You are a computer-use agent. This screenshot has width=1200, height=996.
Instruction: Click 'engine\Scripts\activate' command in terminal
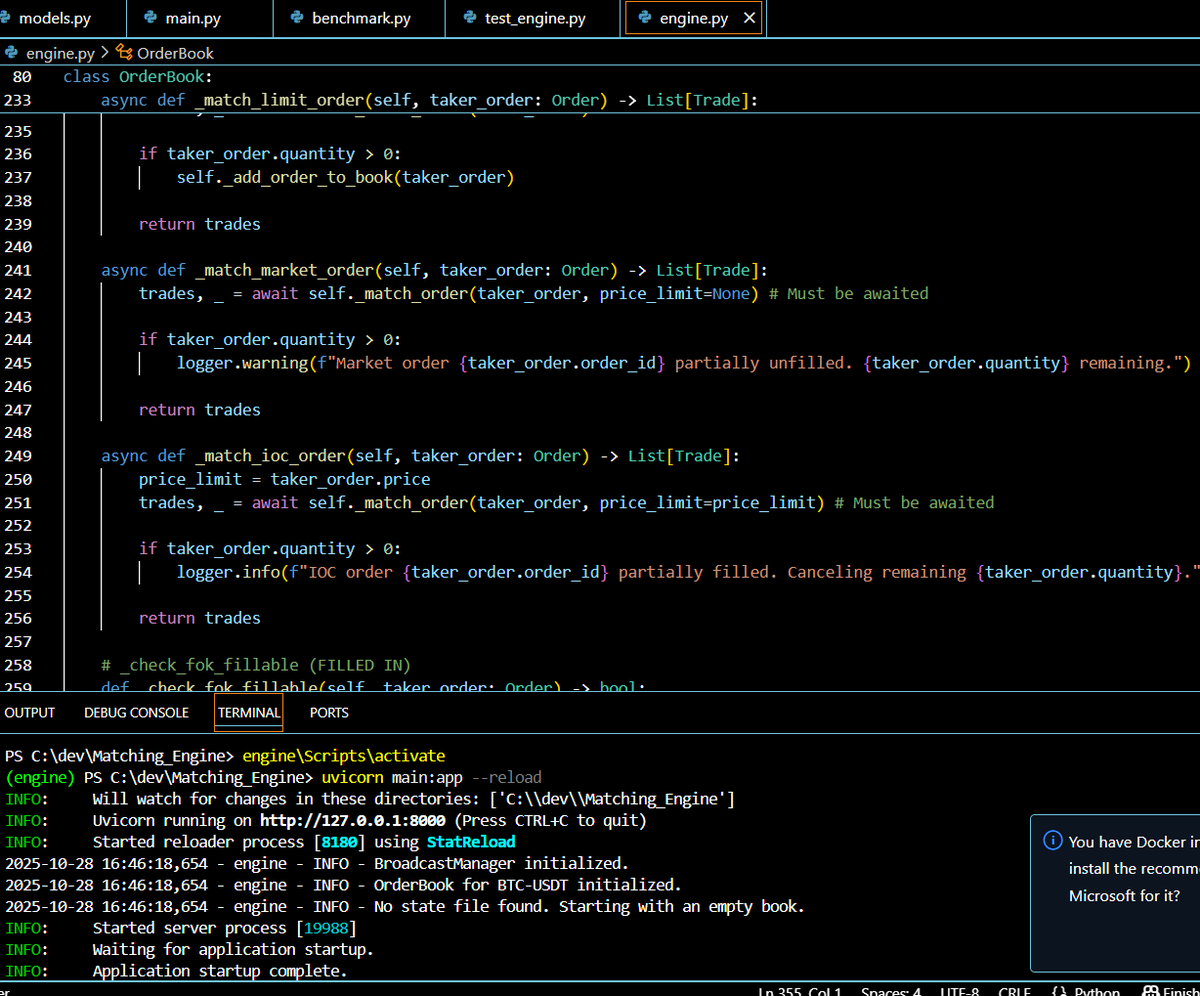(344, 755)
